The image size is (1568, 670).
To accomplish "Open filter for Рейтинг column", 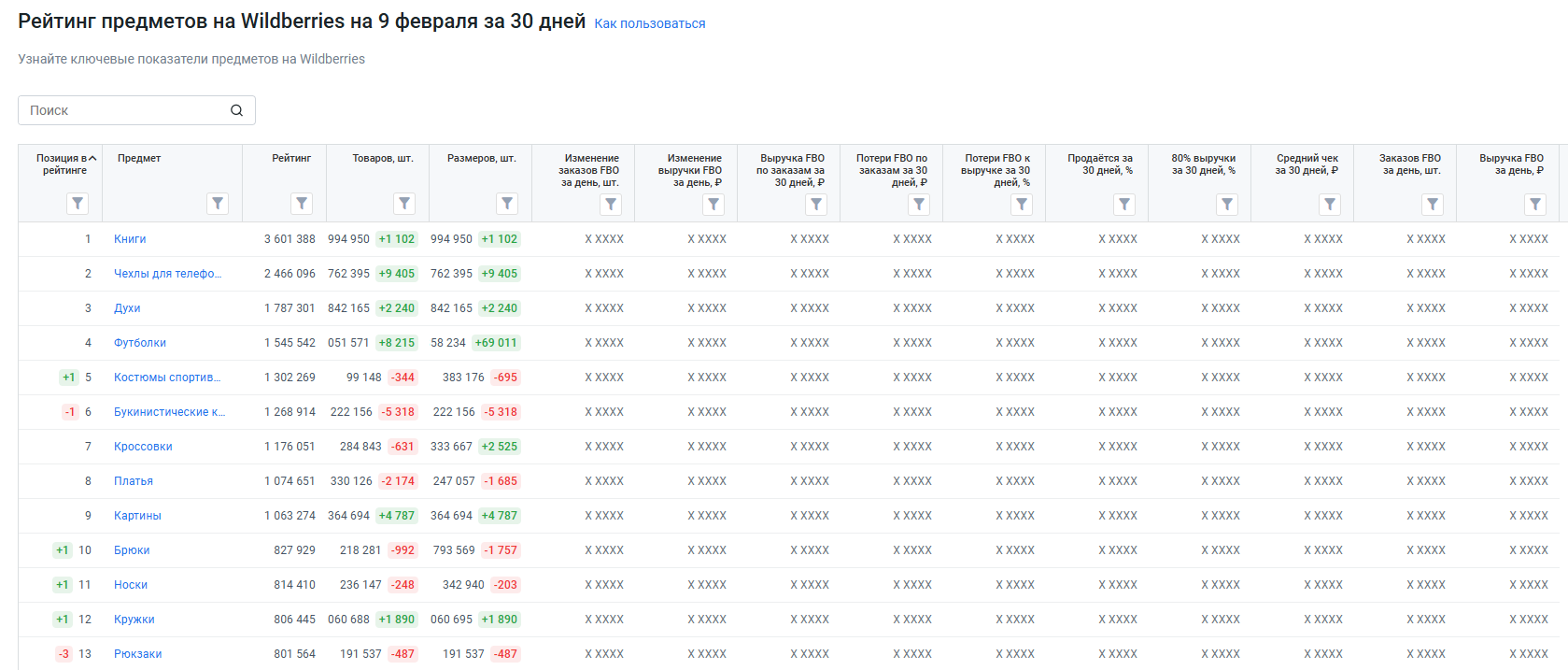I will [302, 203].
